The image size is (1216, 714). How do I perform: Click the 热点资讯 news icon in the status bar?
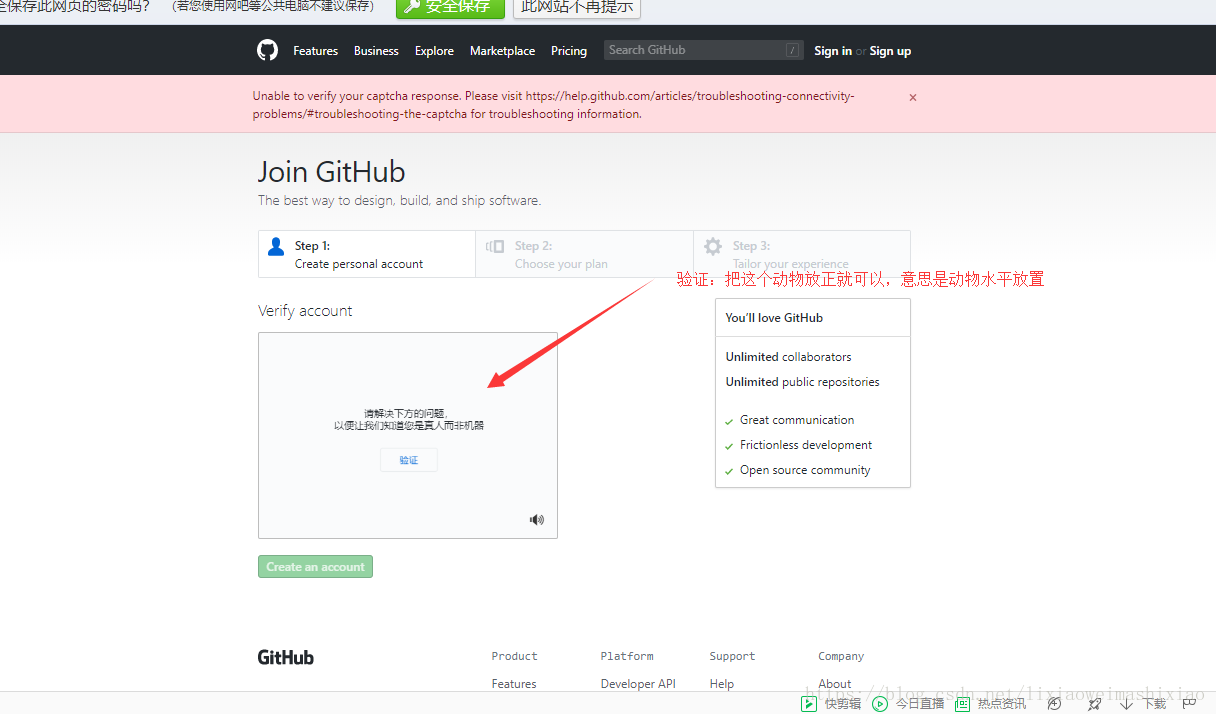click(962, 704)
